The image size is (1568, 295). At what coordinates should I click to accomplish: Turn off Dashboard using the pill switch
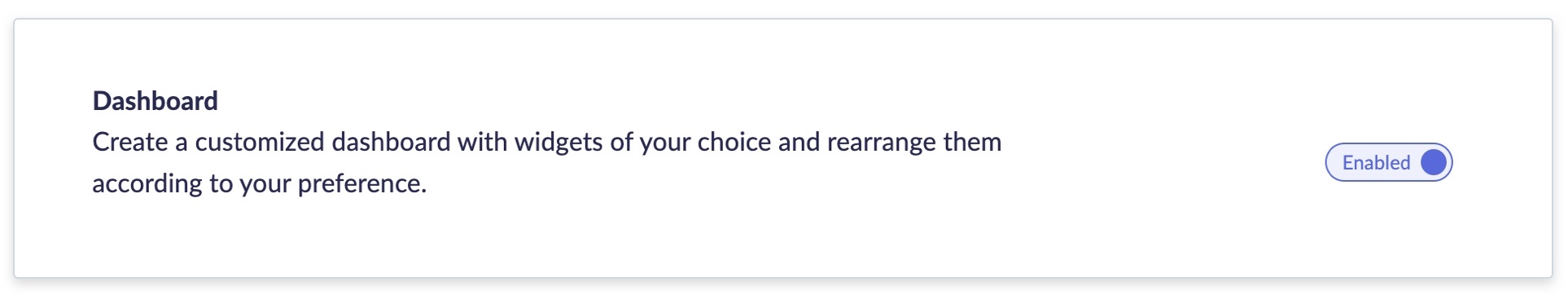pyautogui.click(x=1389, y=162)
